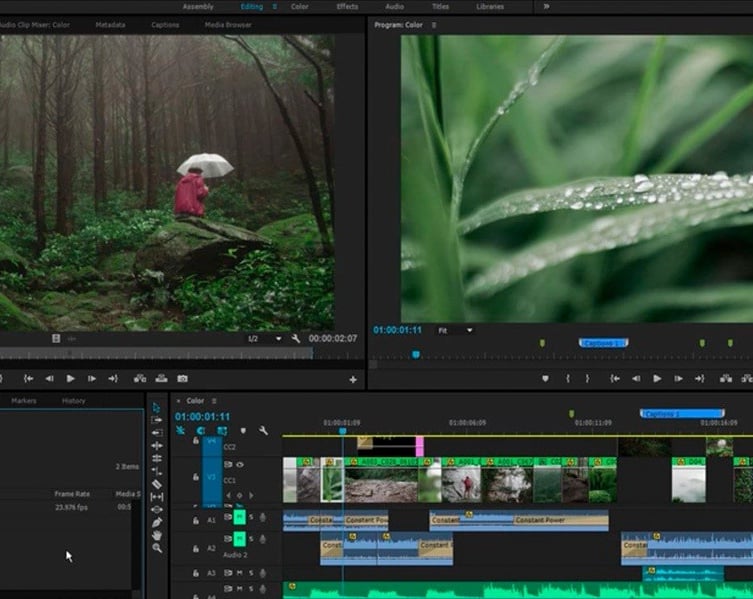The height and width of the screenshot is (599, 753).
Task: Open Color sequence panel menu
Action: pos(214,401)
